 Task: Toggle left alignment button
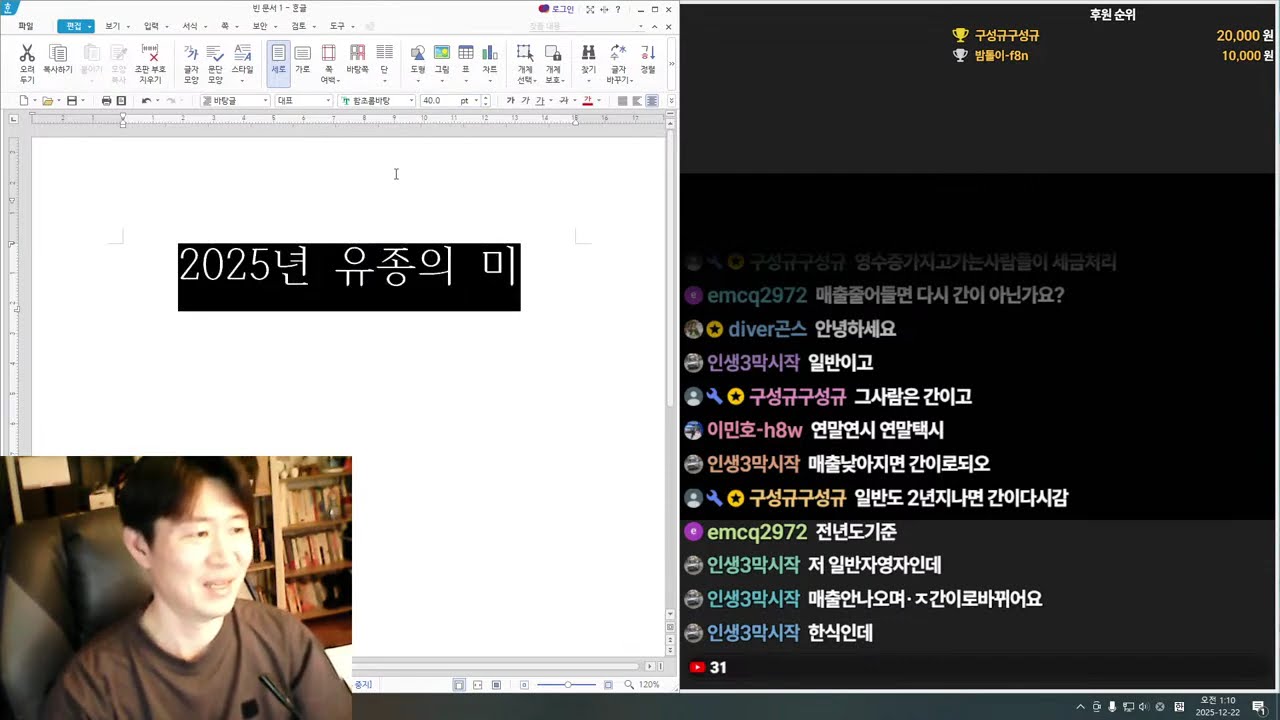(x=637, y=101)
